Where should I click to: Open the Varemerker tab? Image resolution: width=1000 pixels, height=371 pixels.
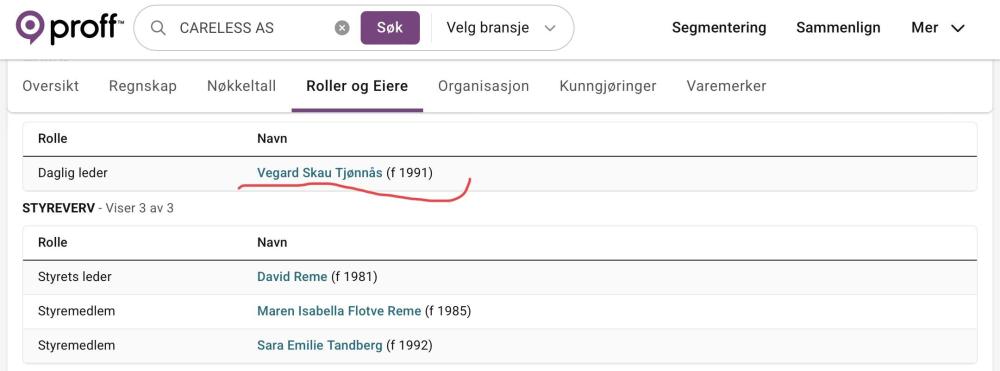coord(726,86)
